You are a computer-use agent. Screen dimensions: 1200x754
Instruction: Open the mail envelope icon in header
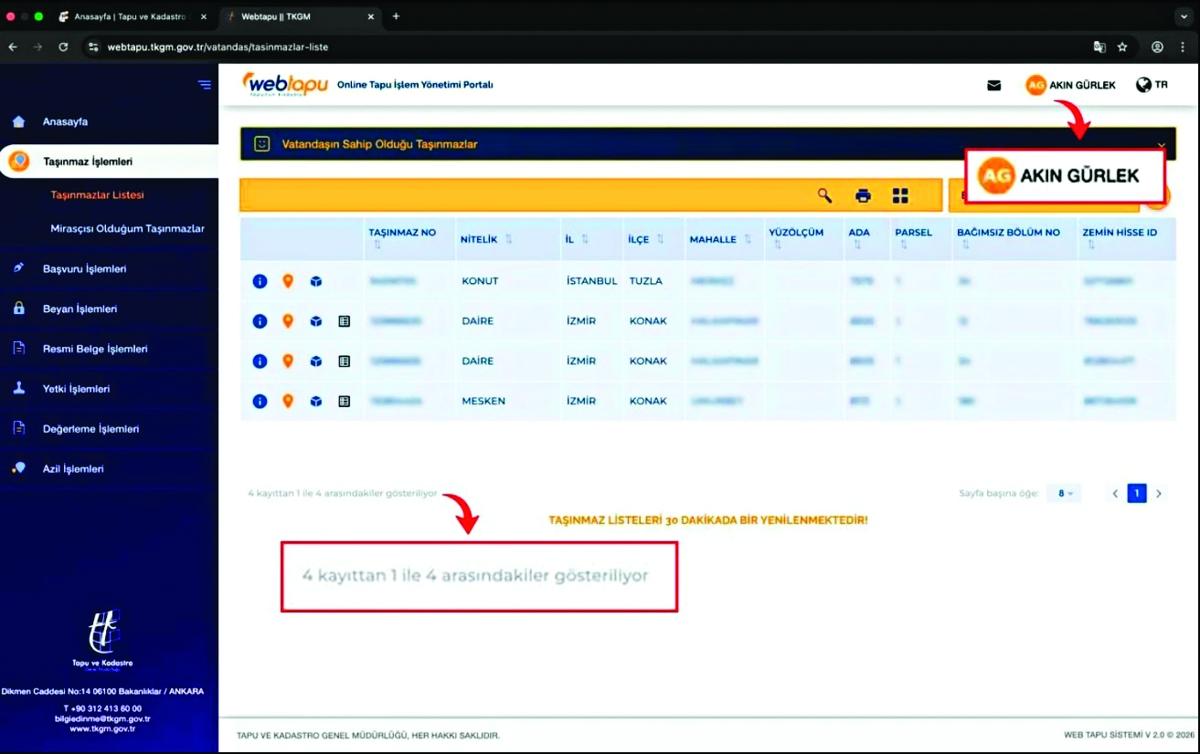pyautogui.click(x=994, y=86)
